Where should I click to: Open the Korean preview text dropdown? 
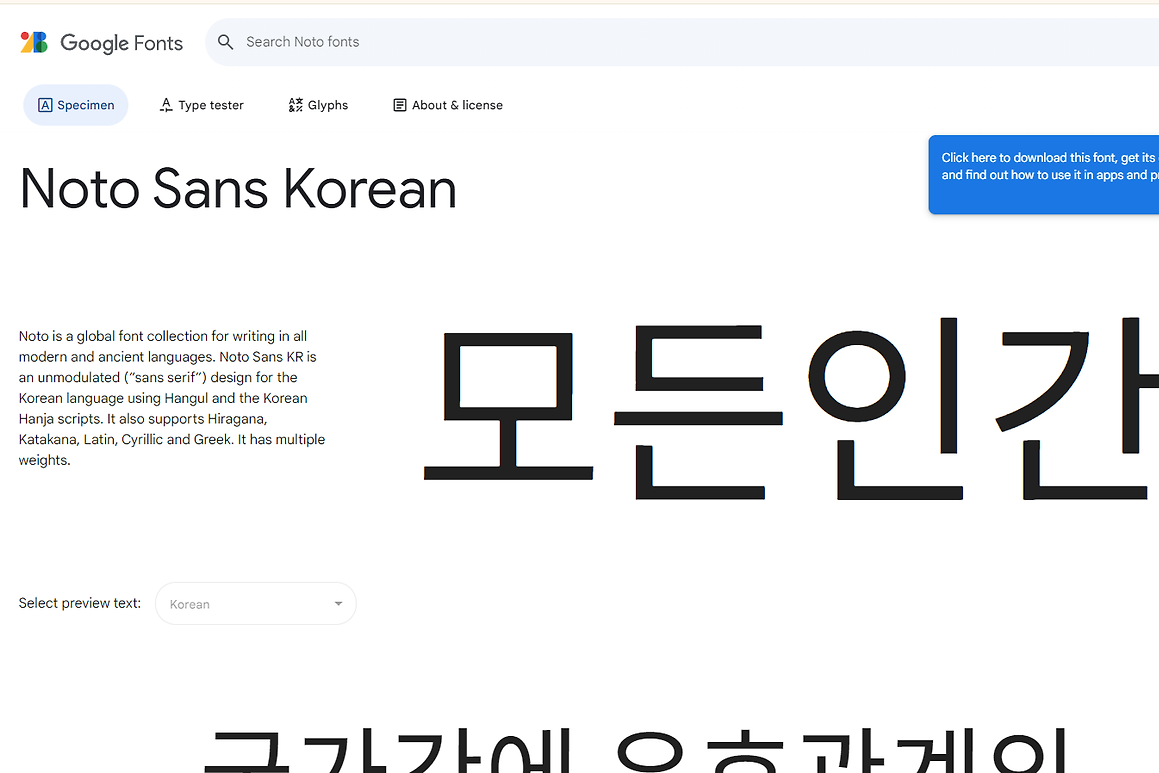pyautogui.click(x=256, y=604)
